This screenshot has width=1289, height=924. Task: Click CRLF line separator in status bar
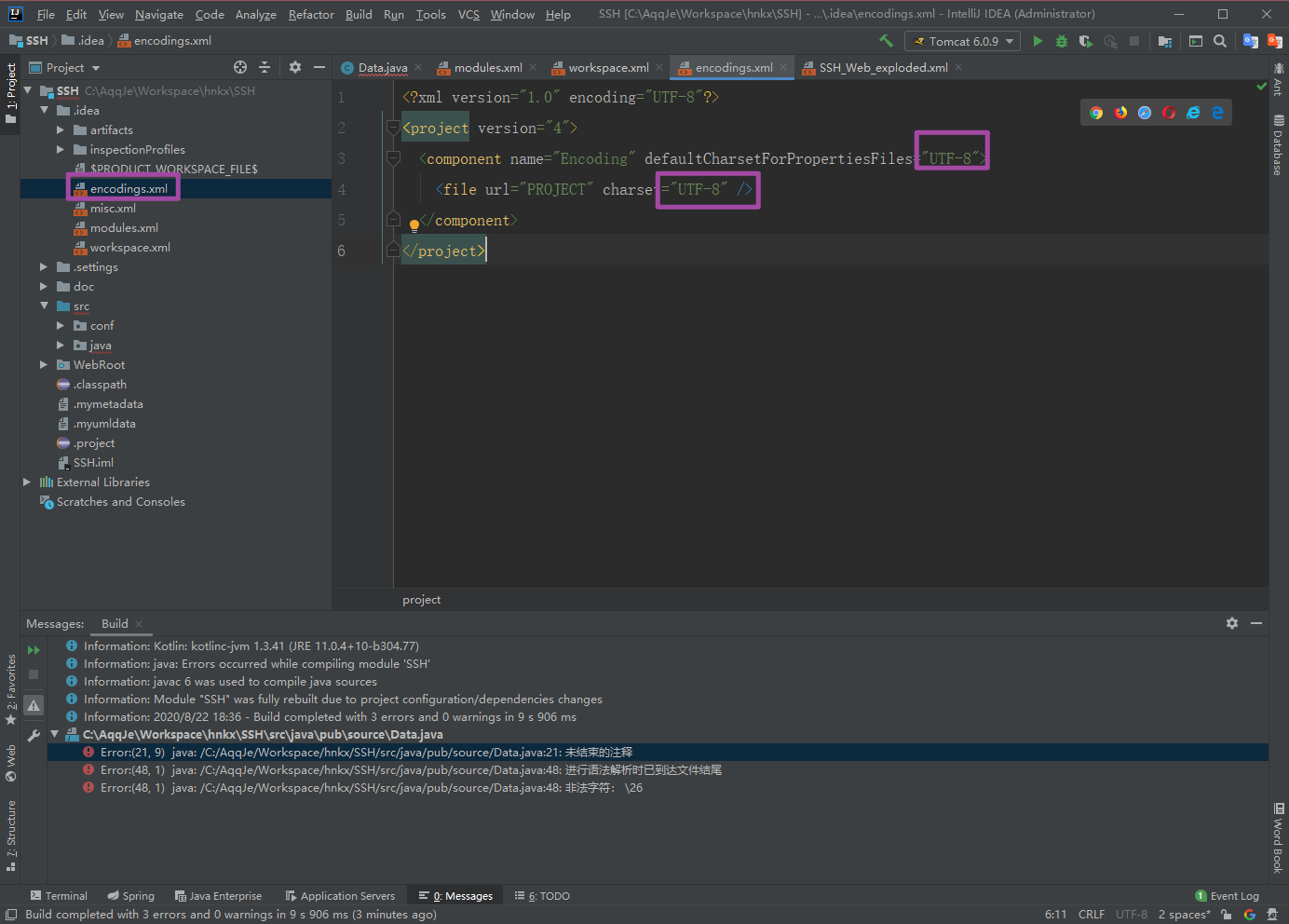pyautogui.click(x=1091, y=915)
